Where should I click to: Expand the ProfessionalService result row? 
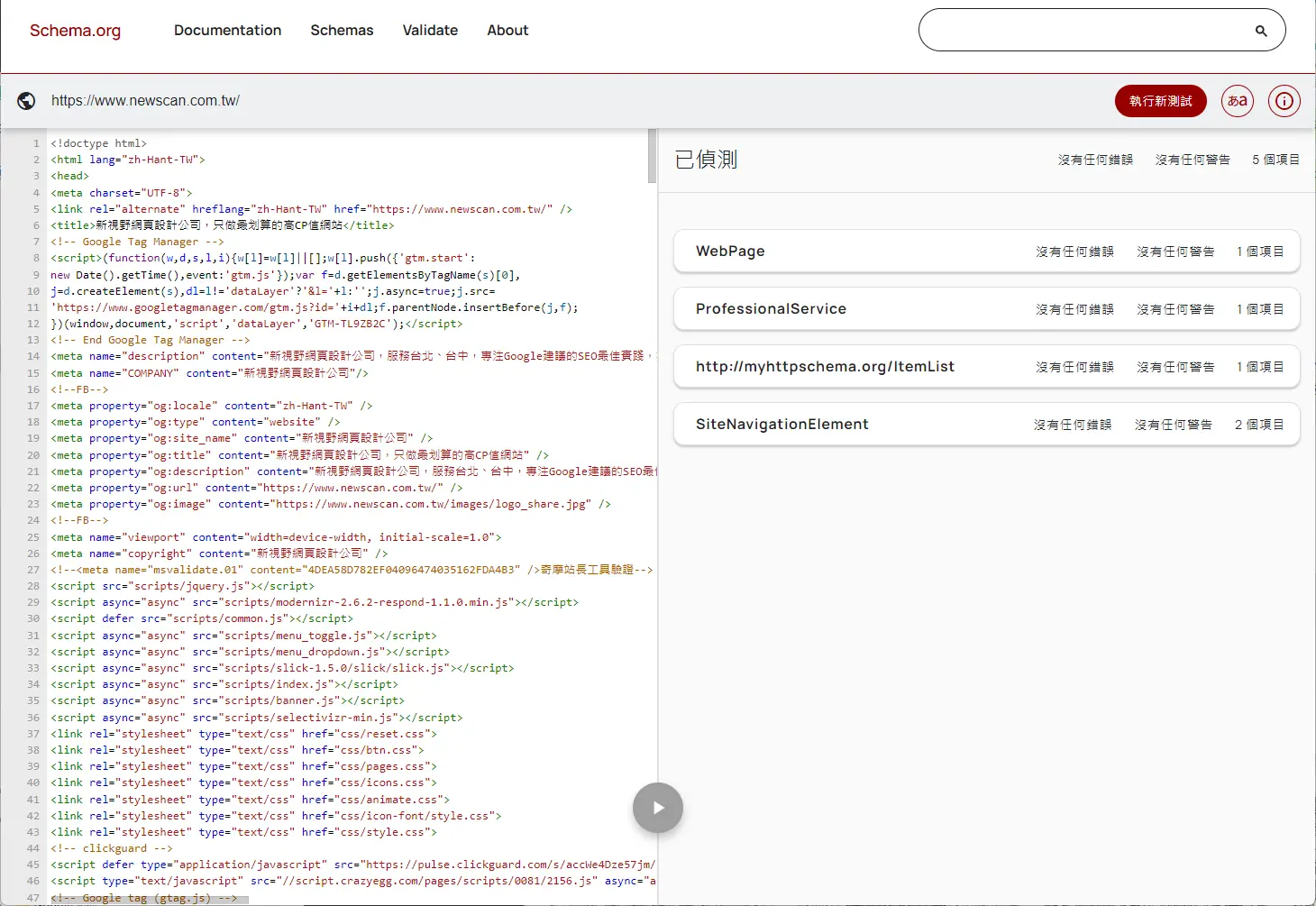(x=987, y=309)
